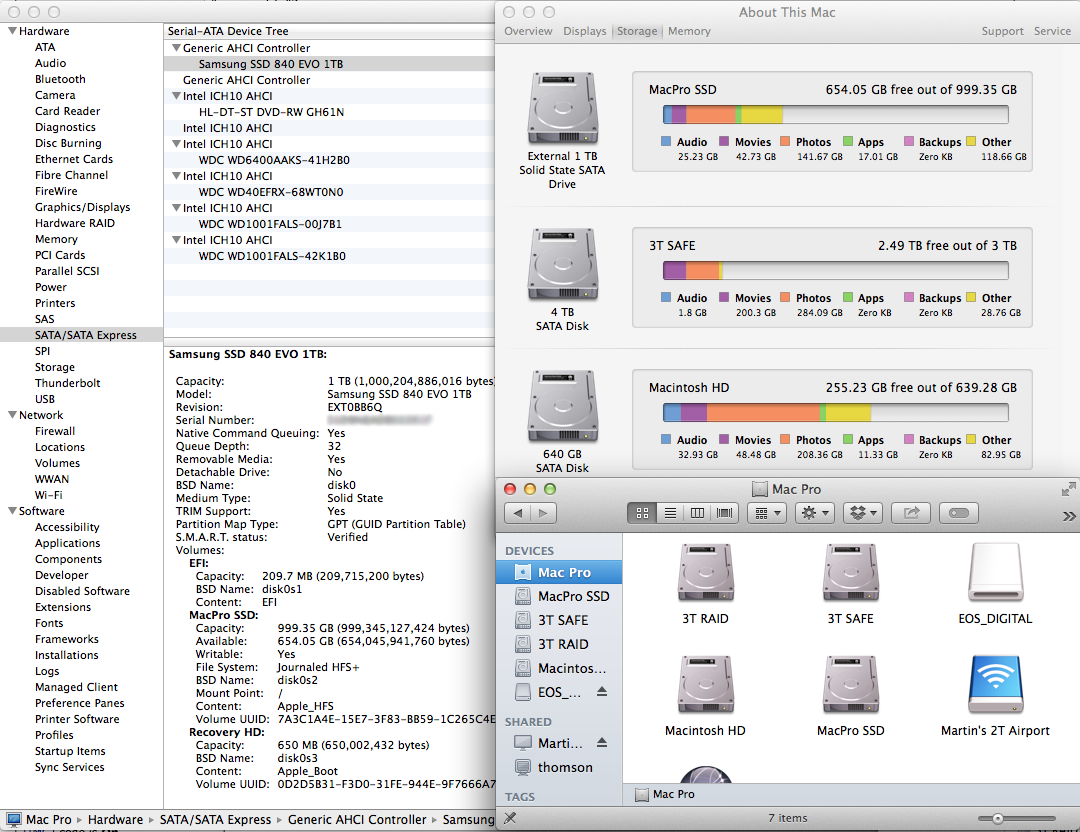Screen dimensions: 1080x832
Task: Select 3T RAID in Finder sidebar
Action: click(559, 644)
